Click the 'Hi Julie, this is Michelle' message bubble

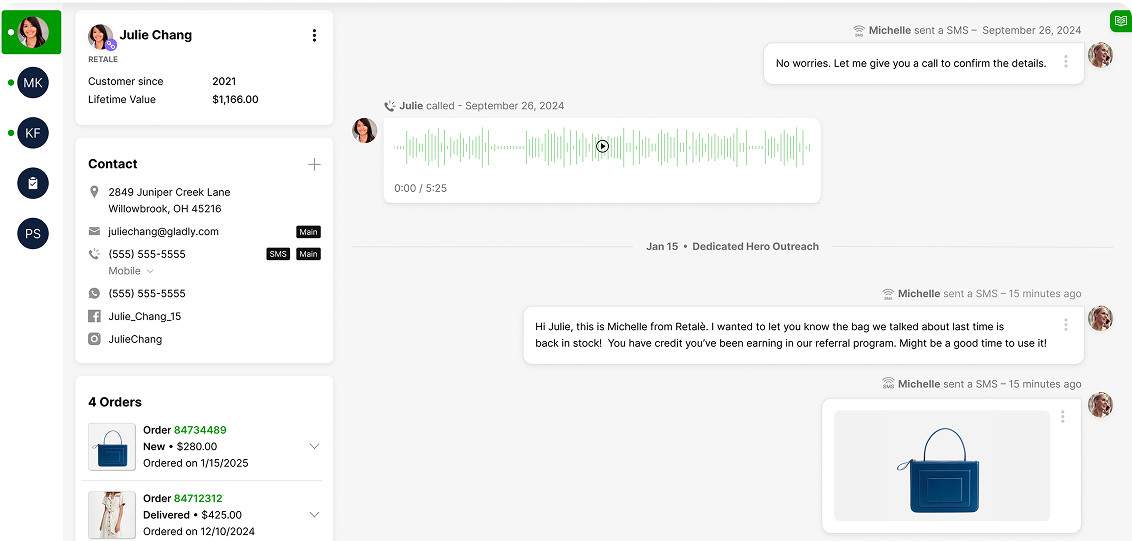(804, 335)
